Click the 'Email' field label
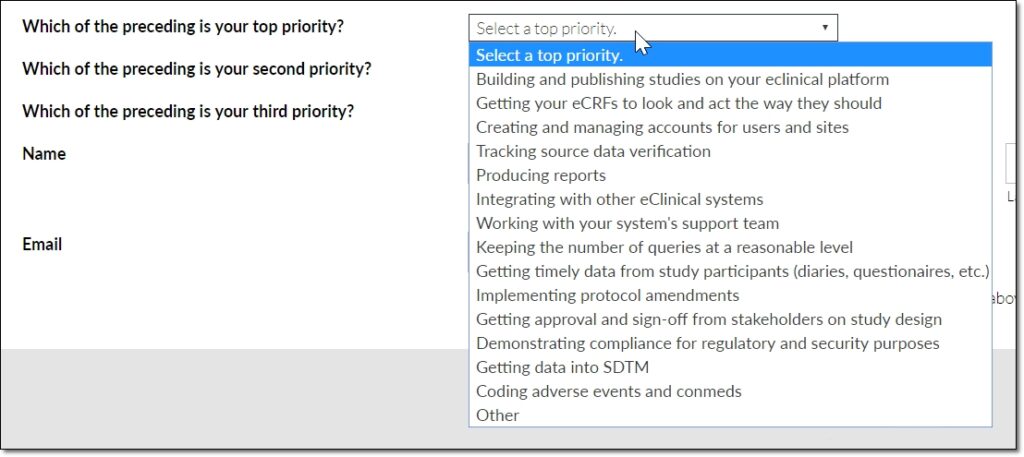Screen dimensions: 1024x457 coord(42,244)
